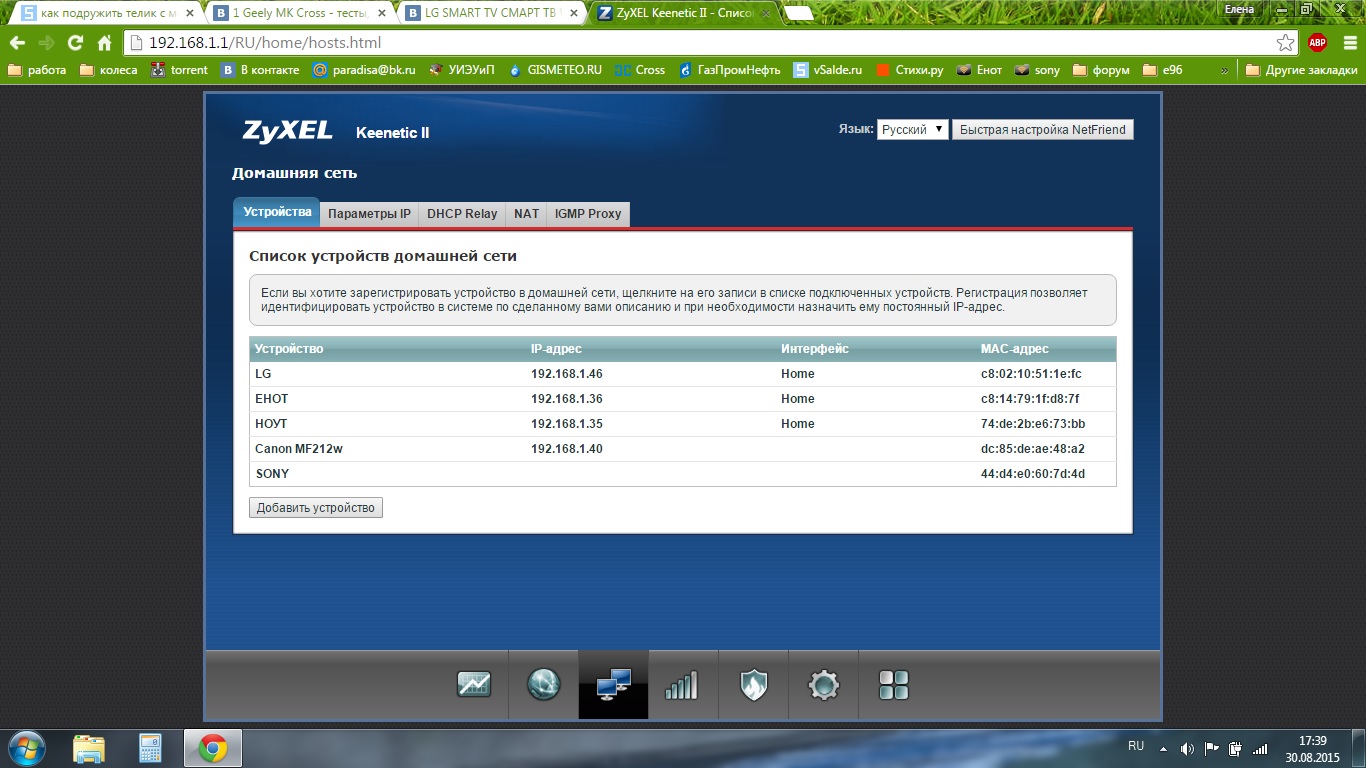Open the IGMP Proxy tab
Viewport: 1366px width, 768px height.
[588, 214]
